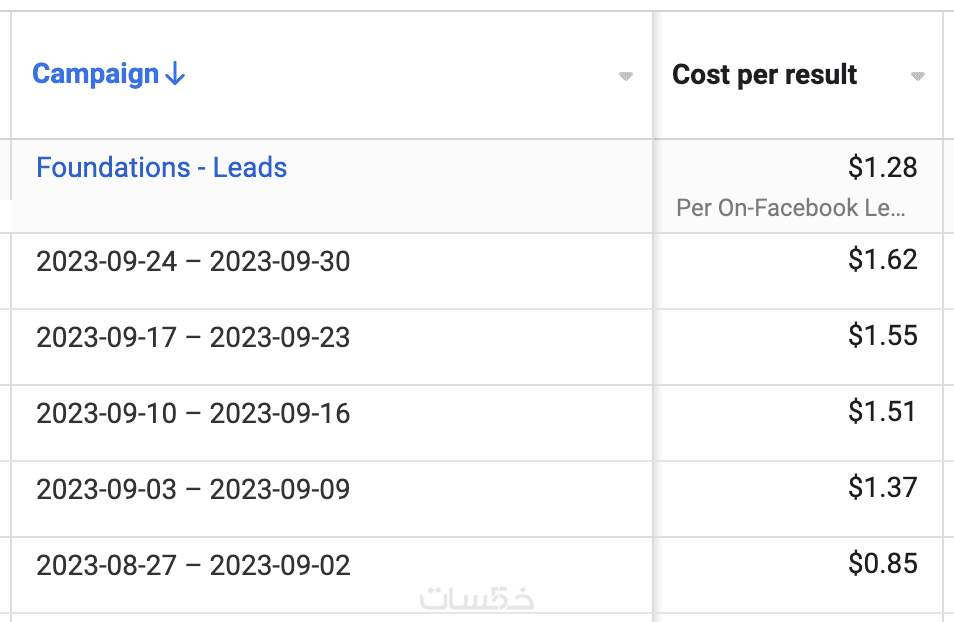Click the Campaign column header label
The width and height of the screenshot is (954, 622).
coord(96,75)
